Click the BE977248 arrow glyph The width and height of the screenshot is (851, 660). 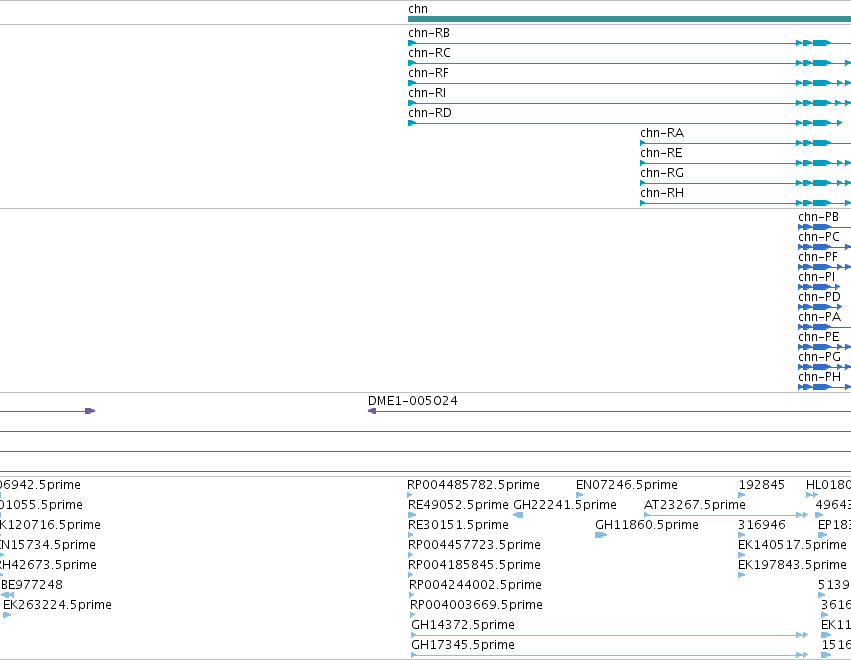point(8,595)
